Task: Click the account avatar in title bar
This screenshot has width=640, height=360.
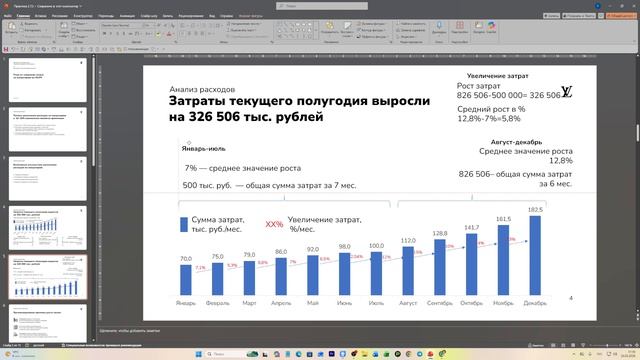Action: click(598, 6)
